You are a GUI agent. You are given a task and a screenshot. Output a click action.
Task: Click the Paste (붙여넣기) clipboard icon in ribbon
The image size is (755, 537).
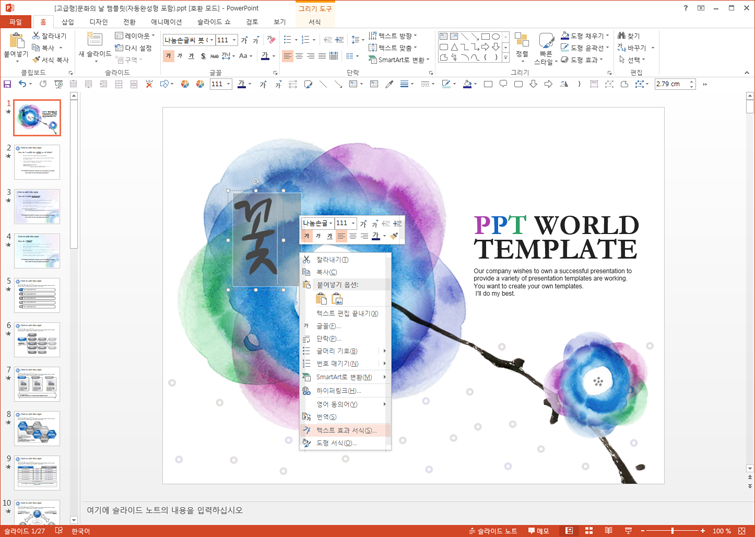pos(16,41)
